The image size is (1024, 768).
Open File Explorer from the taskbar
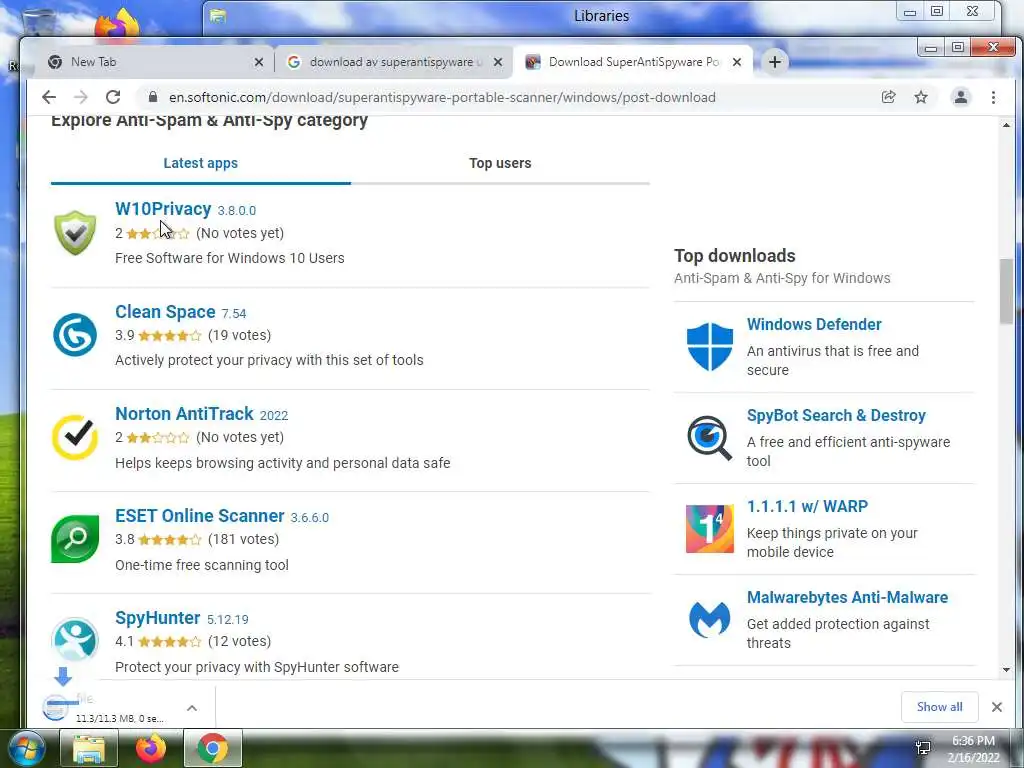tap(89, 749)
